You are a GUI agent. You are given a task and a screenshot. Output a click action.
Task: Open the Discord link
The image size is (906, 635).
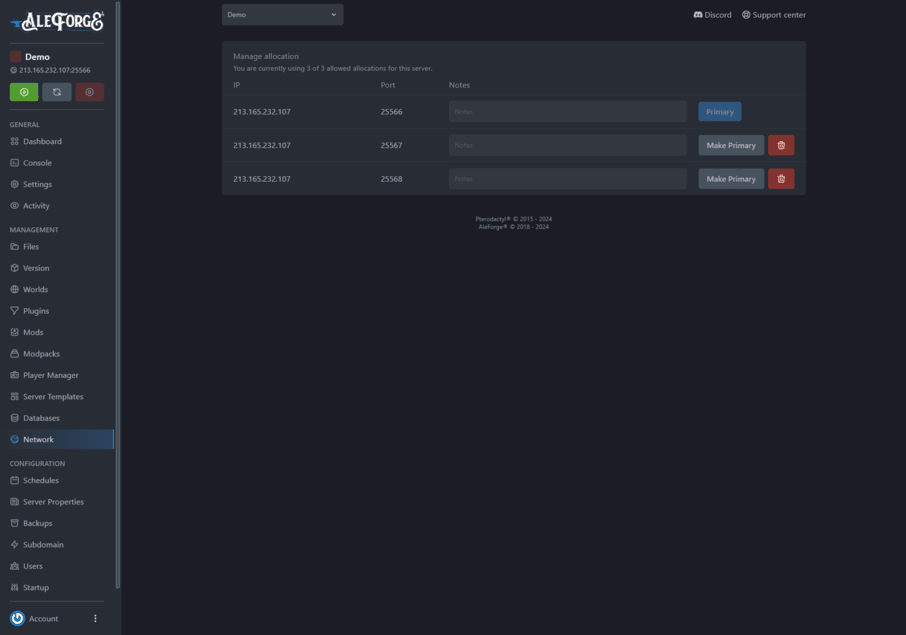coord(712,15)
